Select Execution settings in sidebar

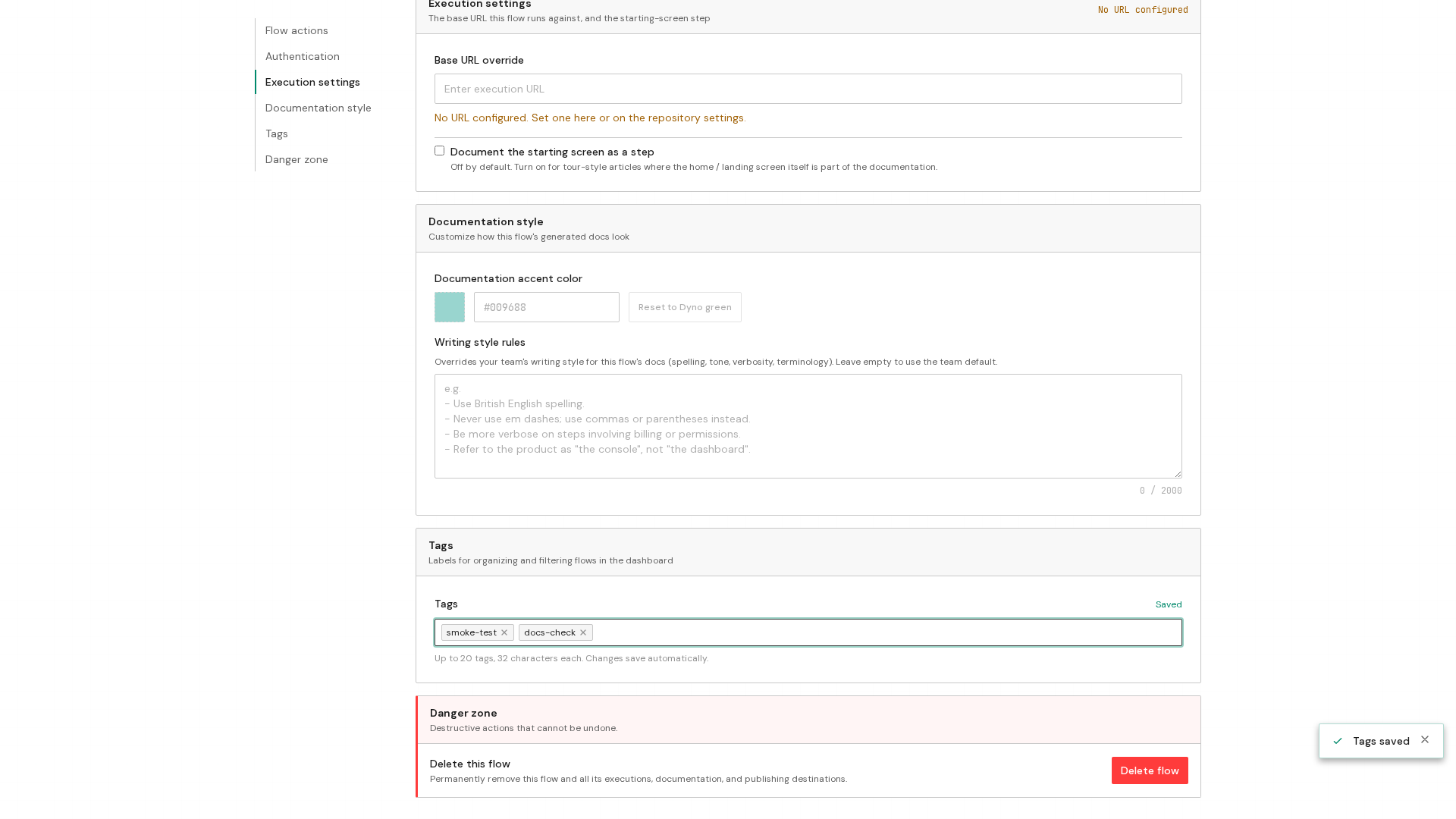(312, 82)
